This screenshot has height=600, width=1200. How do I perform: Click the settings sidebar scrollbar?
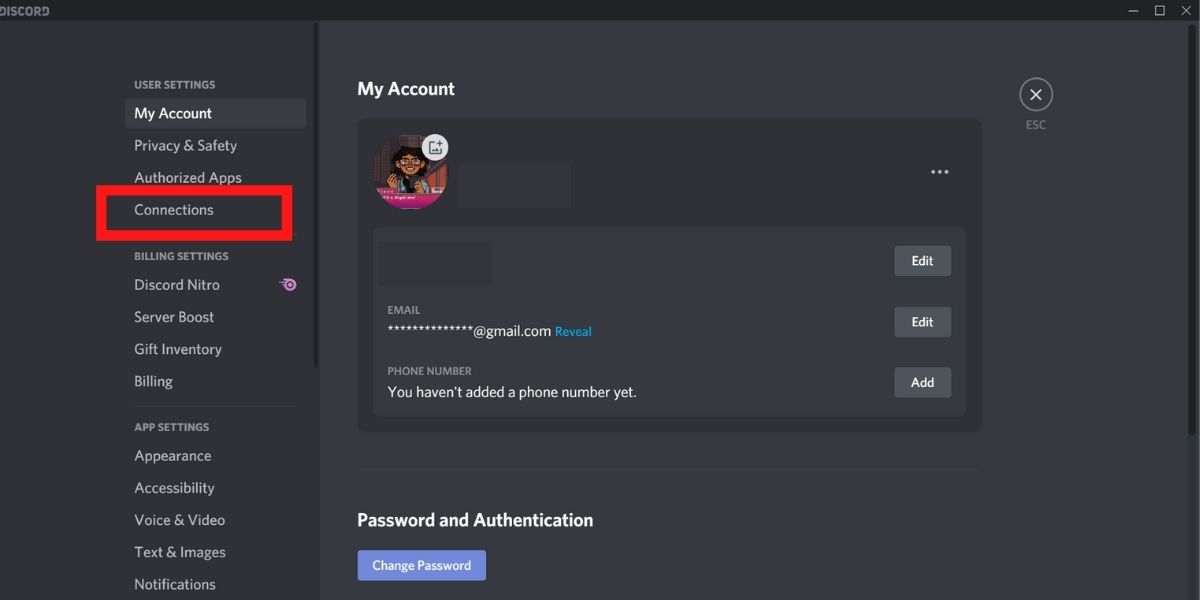(x=317, y=200)
